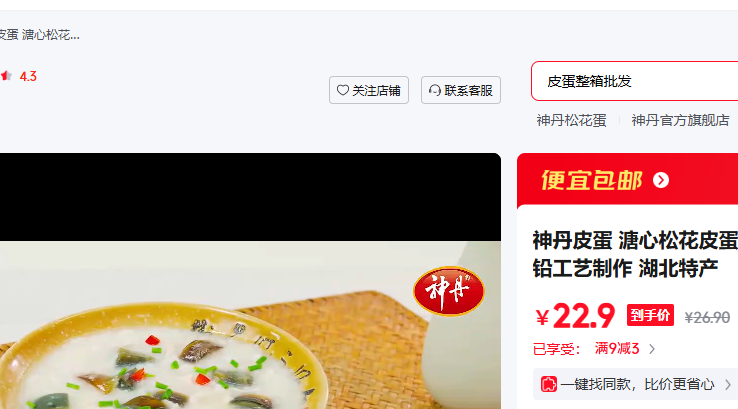Expand the 满9减3 promotion chevron
738x409 pixels.
click(x=652, y=349)
